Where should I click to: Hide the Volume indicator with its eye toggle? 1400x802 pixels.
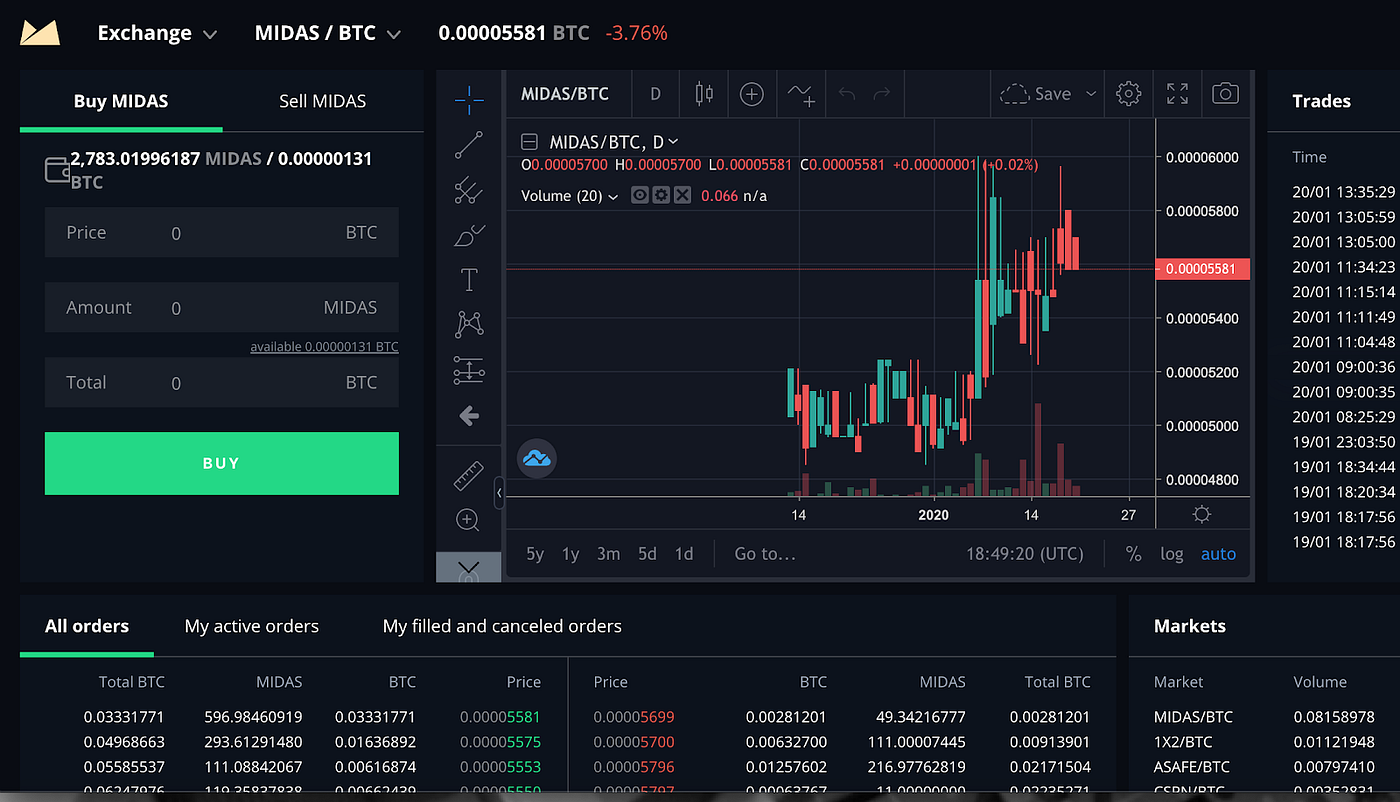point(639,195)
